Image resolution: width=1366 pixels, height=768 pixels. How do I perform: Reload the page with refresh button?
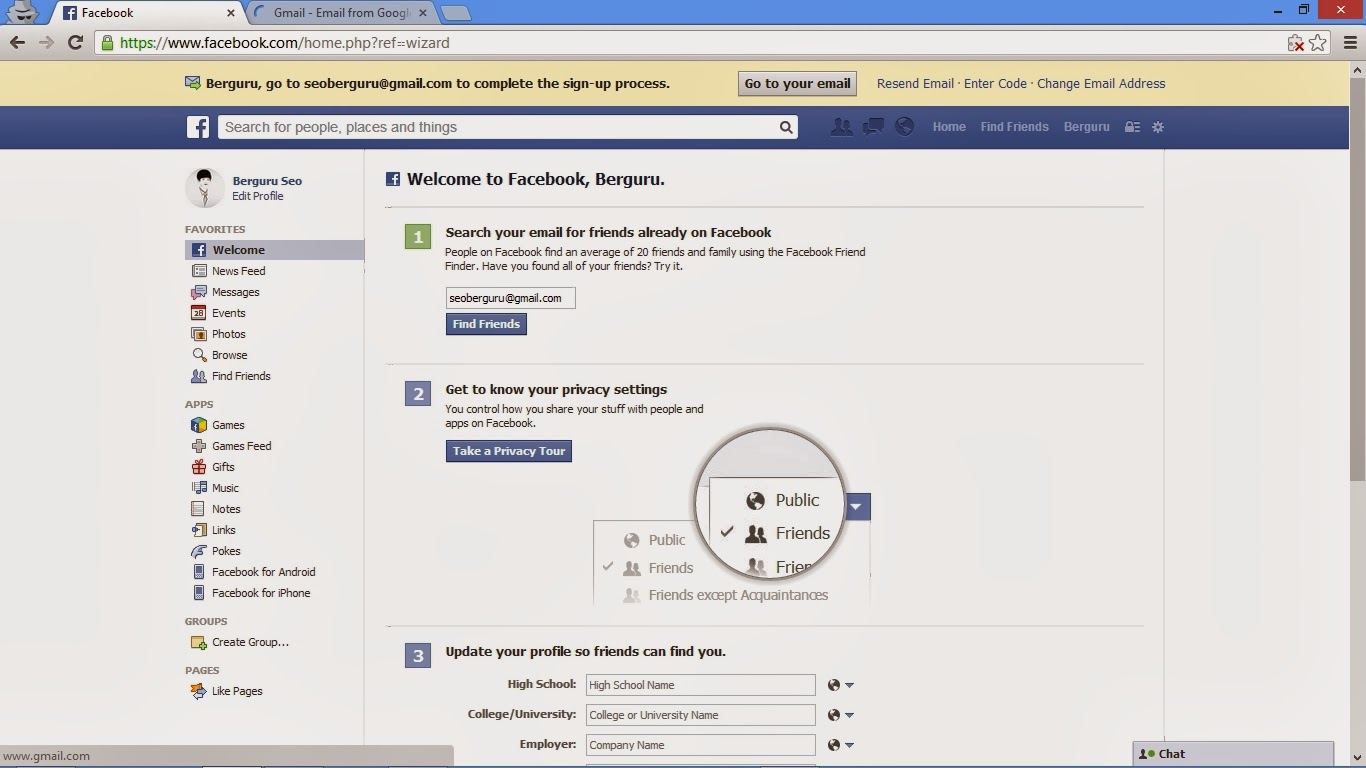tap(75, 42)
